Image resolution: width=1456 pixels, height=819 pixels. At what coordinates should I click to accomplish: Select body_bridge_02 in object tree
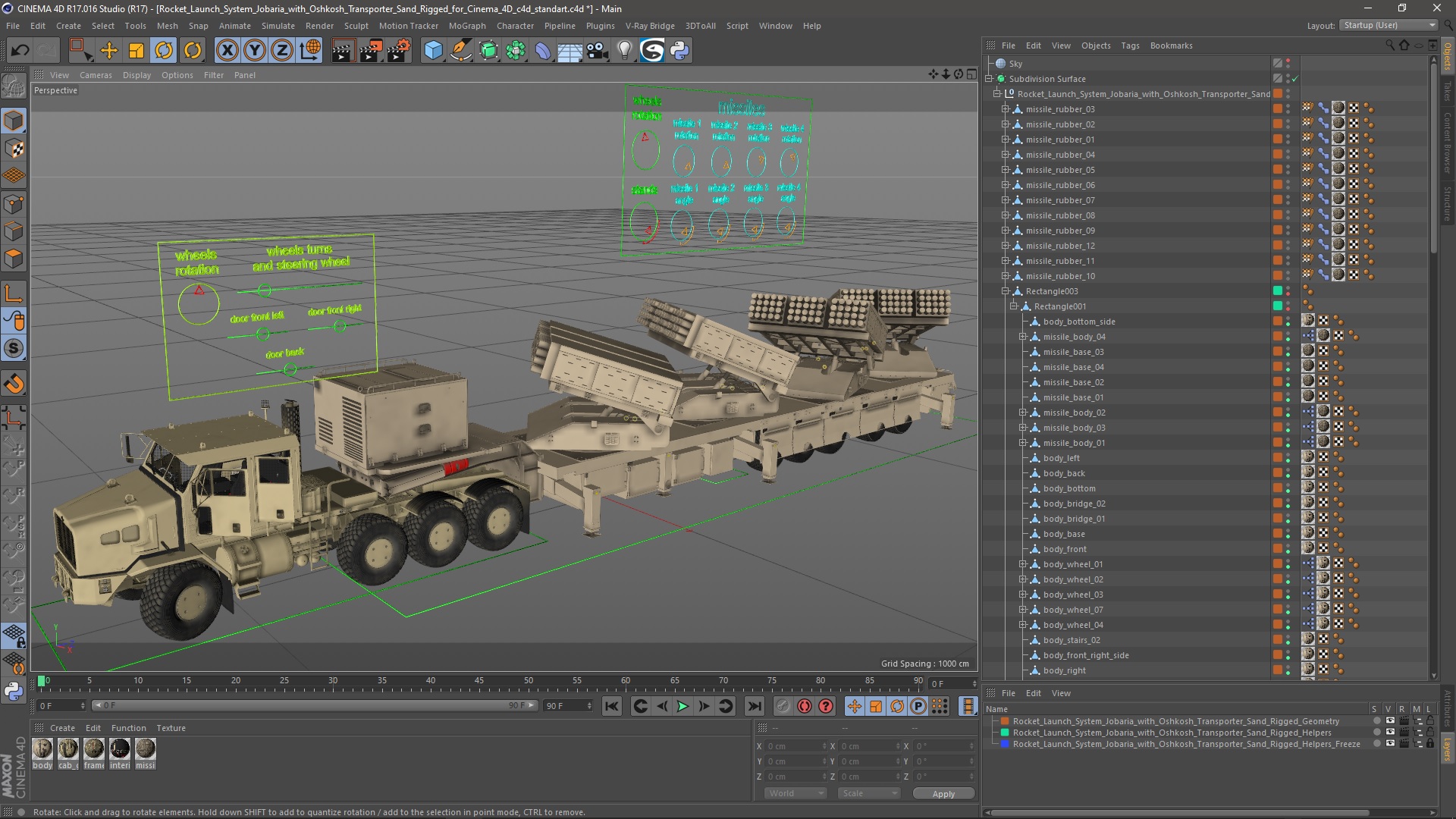[1074, 504]
